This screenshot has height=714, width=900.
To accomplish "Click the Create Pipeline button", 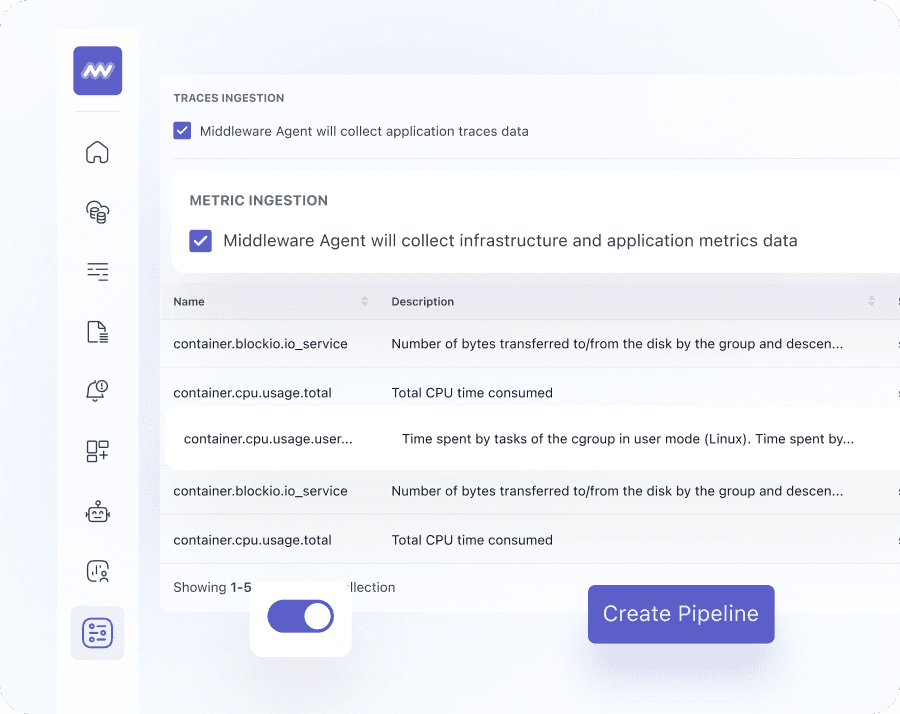I will click(x=681, y=614).
